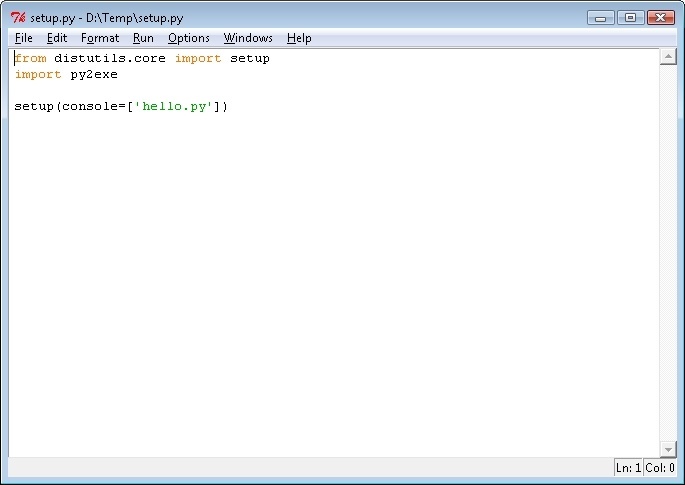Click the 'hello.py' string literal

click(x=174, y=106)
